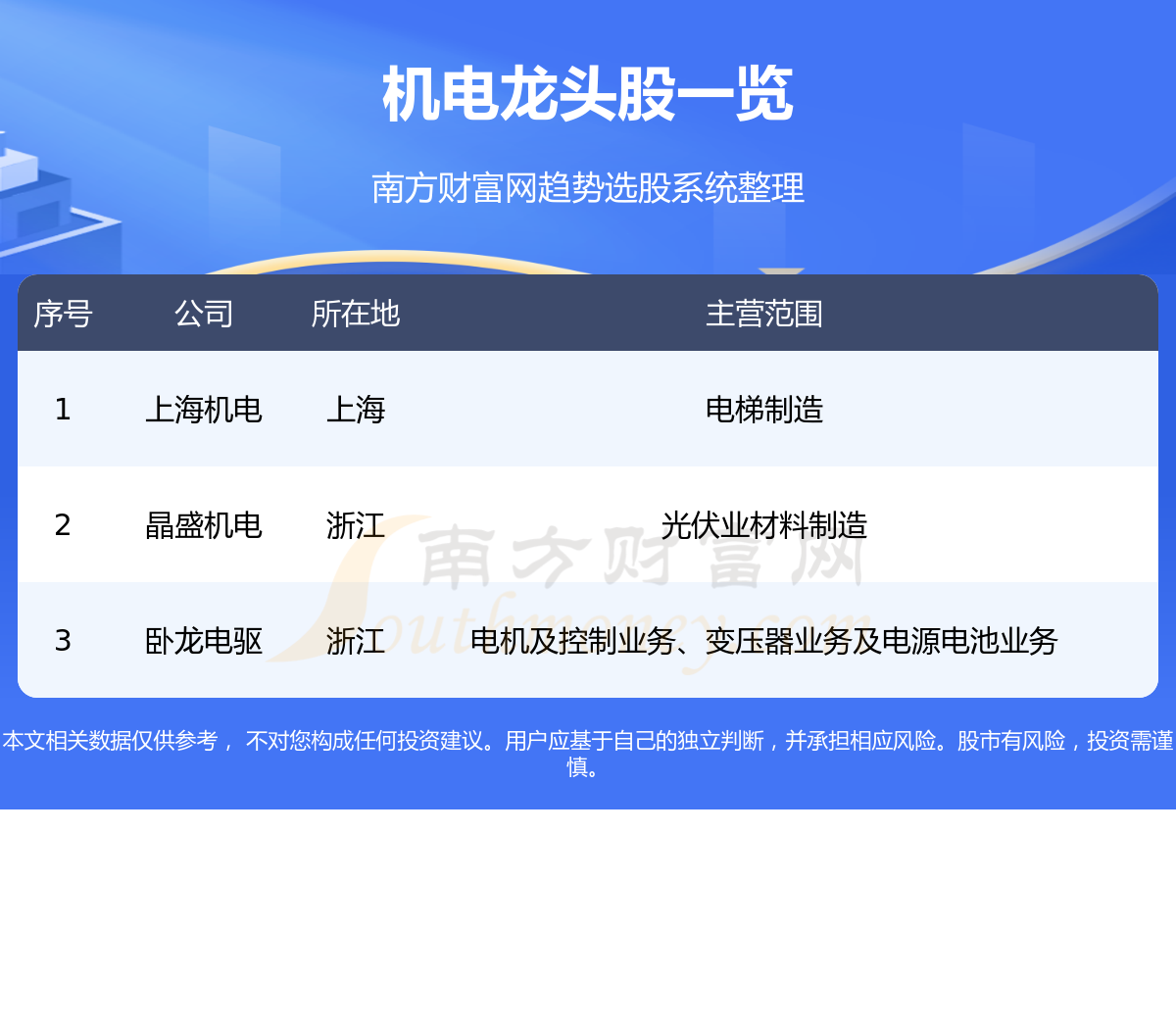Click the 序号 column header

pos(63,314)
